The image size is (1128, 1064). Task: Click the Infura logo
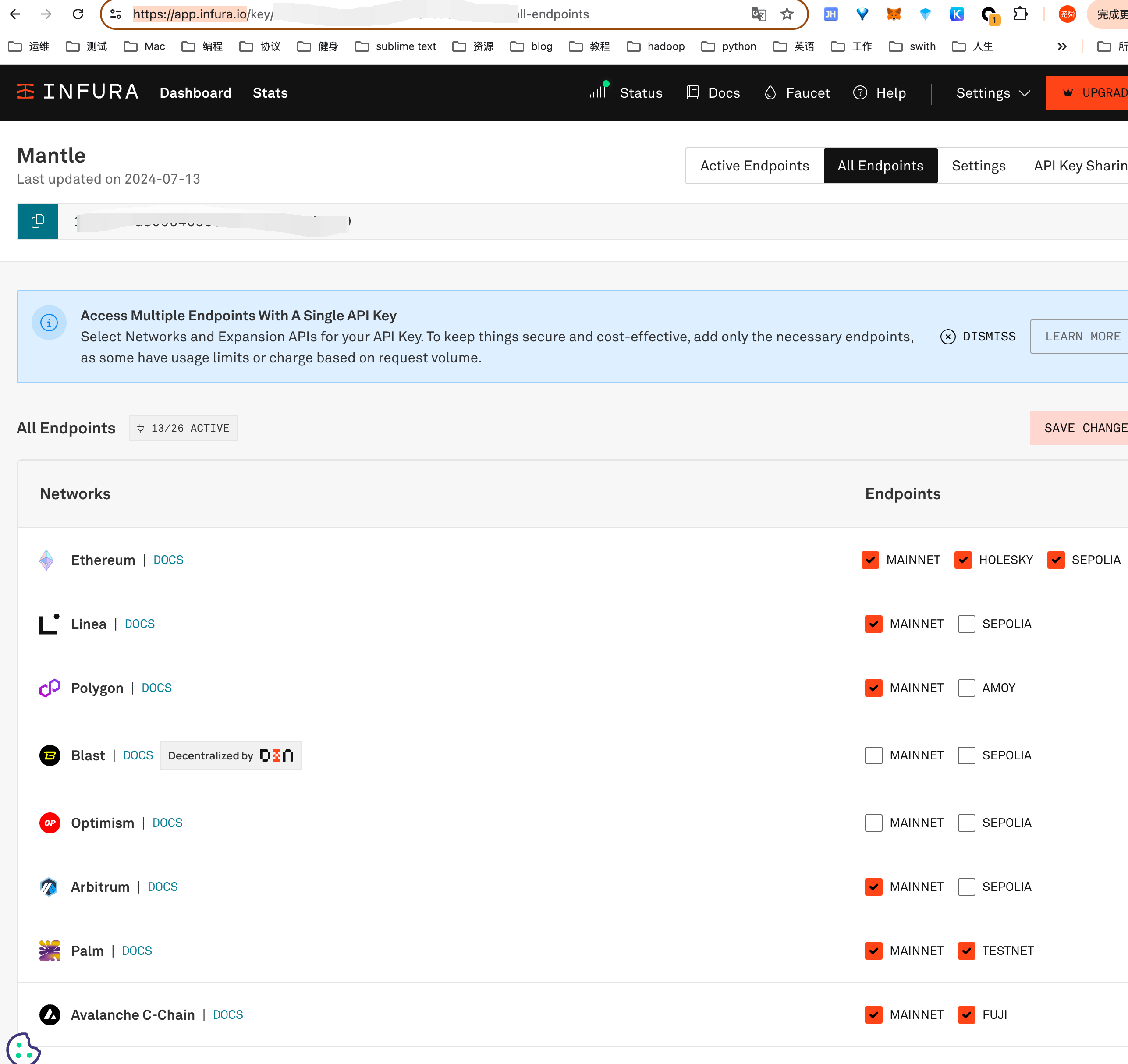pyautogui.click(x=78, y=92)
